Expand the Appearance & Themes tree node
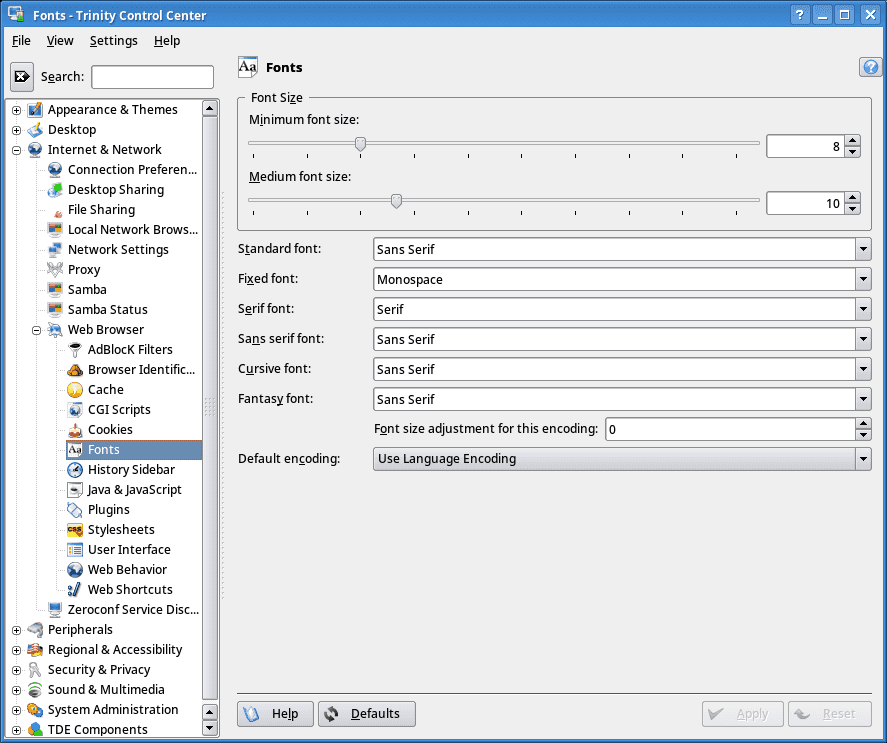The width and height of the screenshot is (887, 743). [x=16, y=110]
